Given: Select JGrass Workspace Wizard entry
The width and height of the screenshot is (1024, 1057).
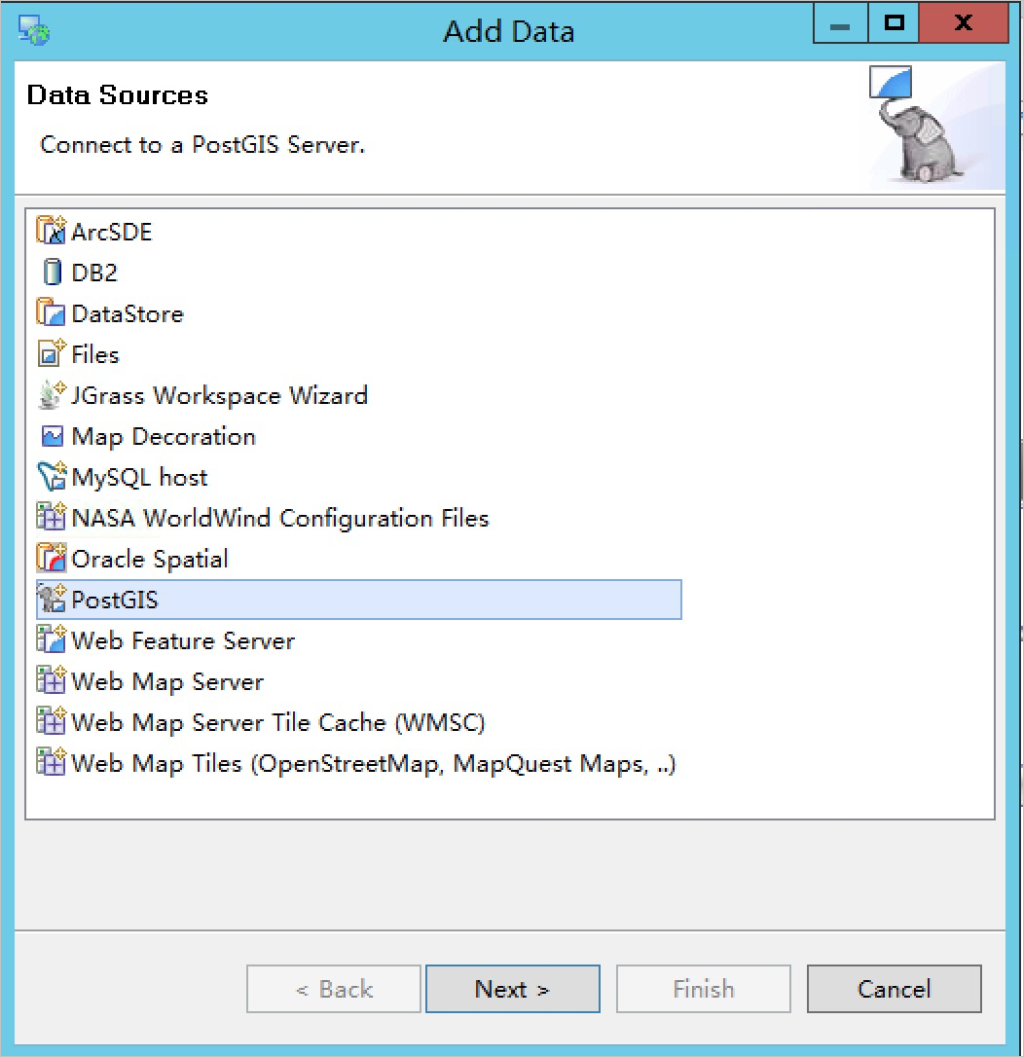Looking at the screenshot, I should [220, 396].
